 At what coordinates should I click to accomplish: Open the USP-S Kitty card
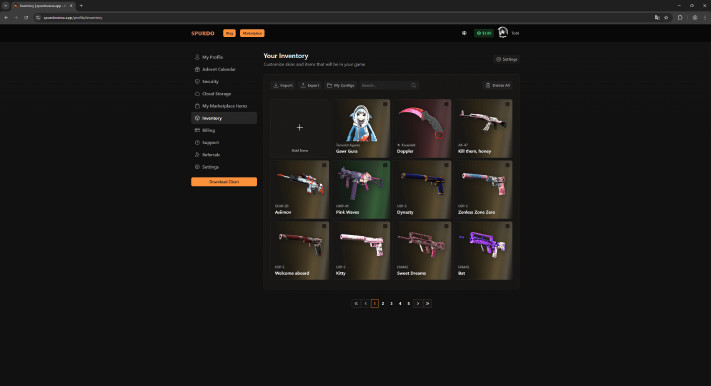point(361,251)
